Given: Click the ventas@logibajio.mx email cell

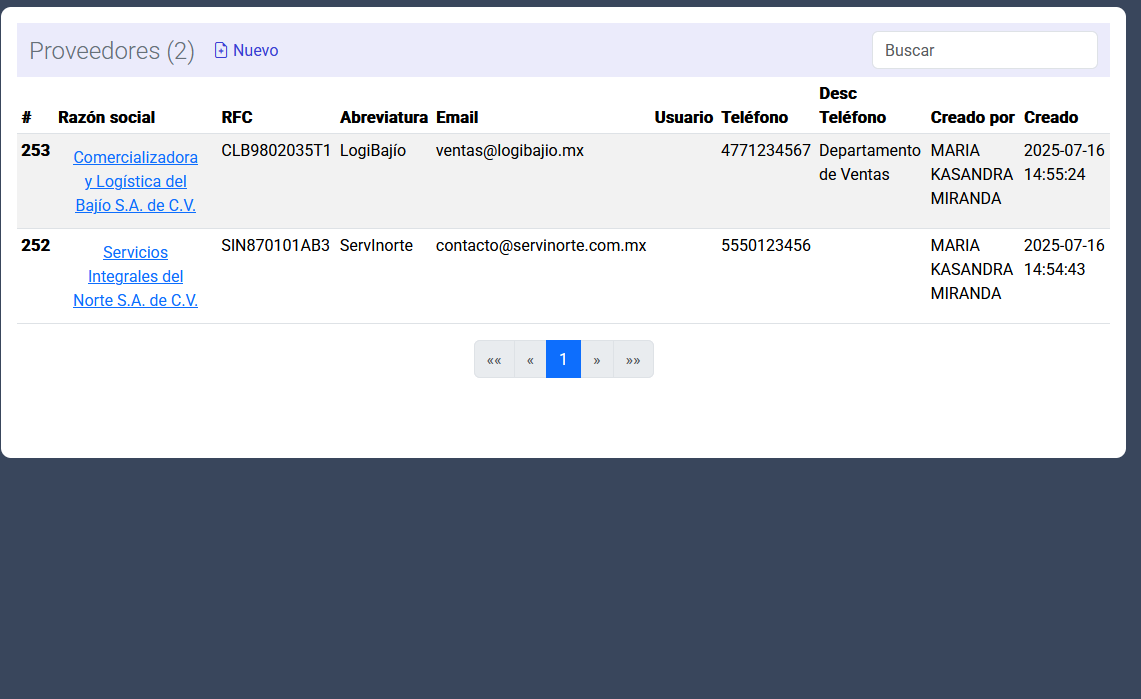Looking at the screenshot, I should tap(510, 150).
